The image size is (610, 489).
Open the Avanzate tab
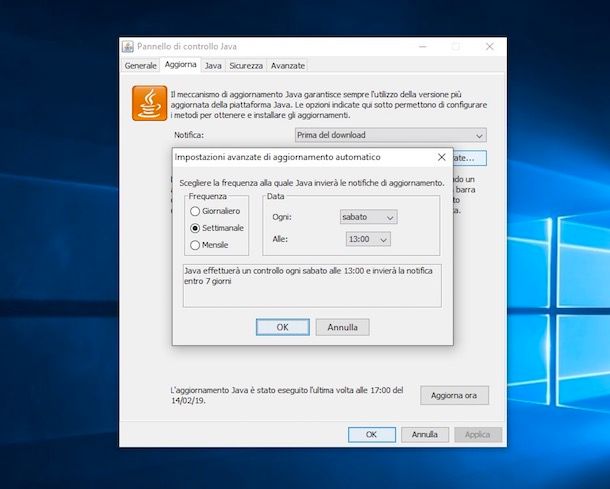pyautogui.click(x=288, y=66)
